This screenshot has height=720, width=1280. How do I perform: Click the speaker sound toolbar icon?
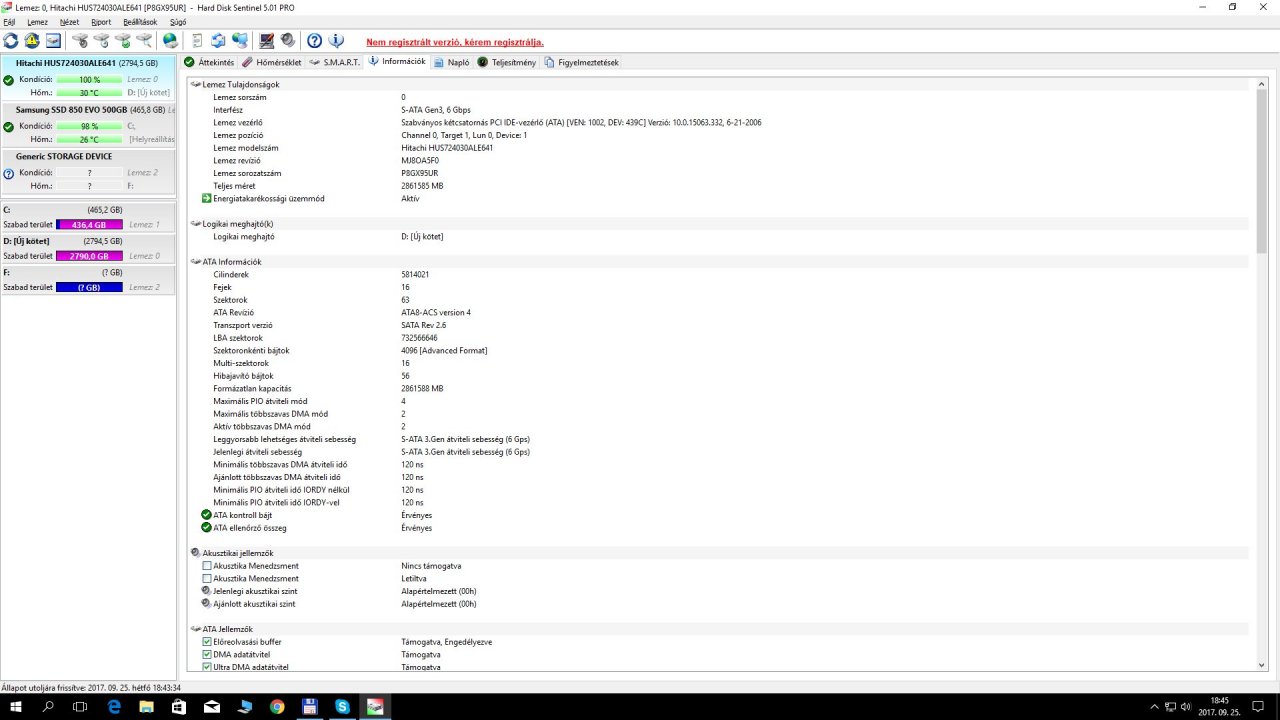point(288,41)
